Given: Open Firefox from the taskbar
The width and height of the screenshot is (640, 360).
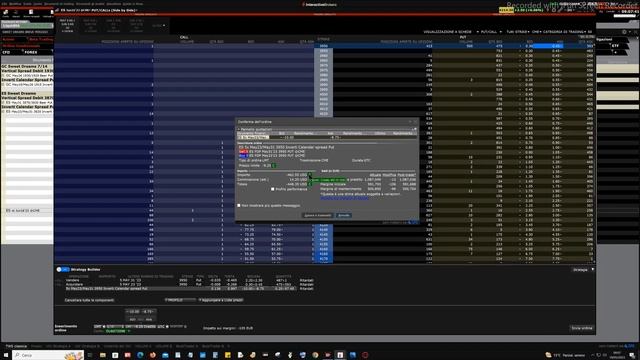Looking at the screenshot, I should tap(153, 355).
